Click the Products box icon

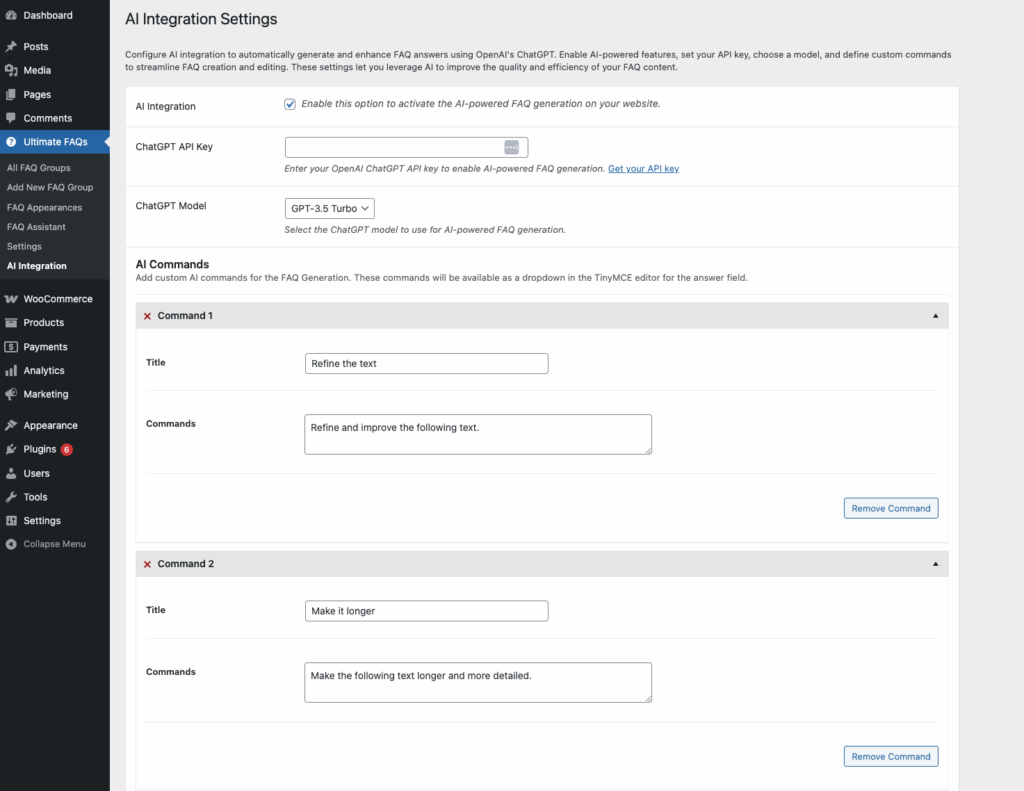(11, 322)
